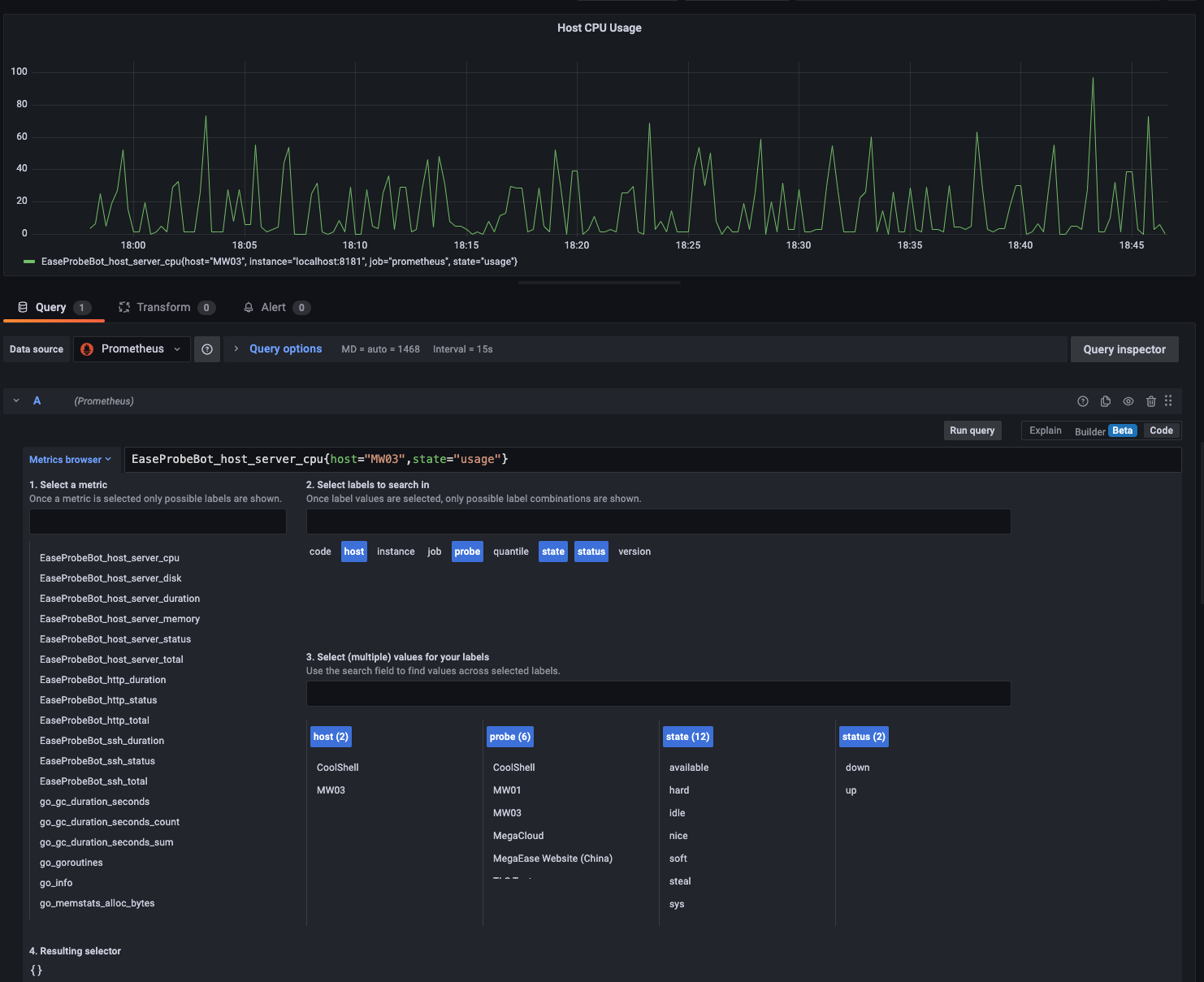The image size is (1204, 982).
Task: Select metric EaseProbeBot_ssh_status
Action: [x=97, y=761]
